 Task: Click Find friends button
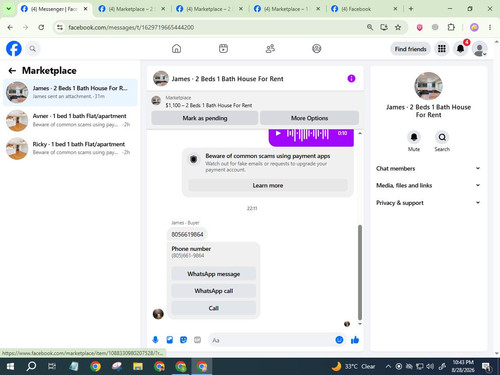pos(410,49)
